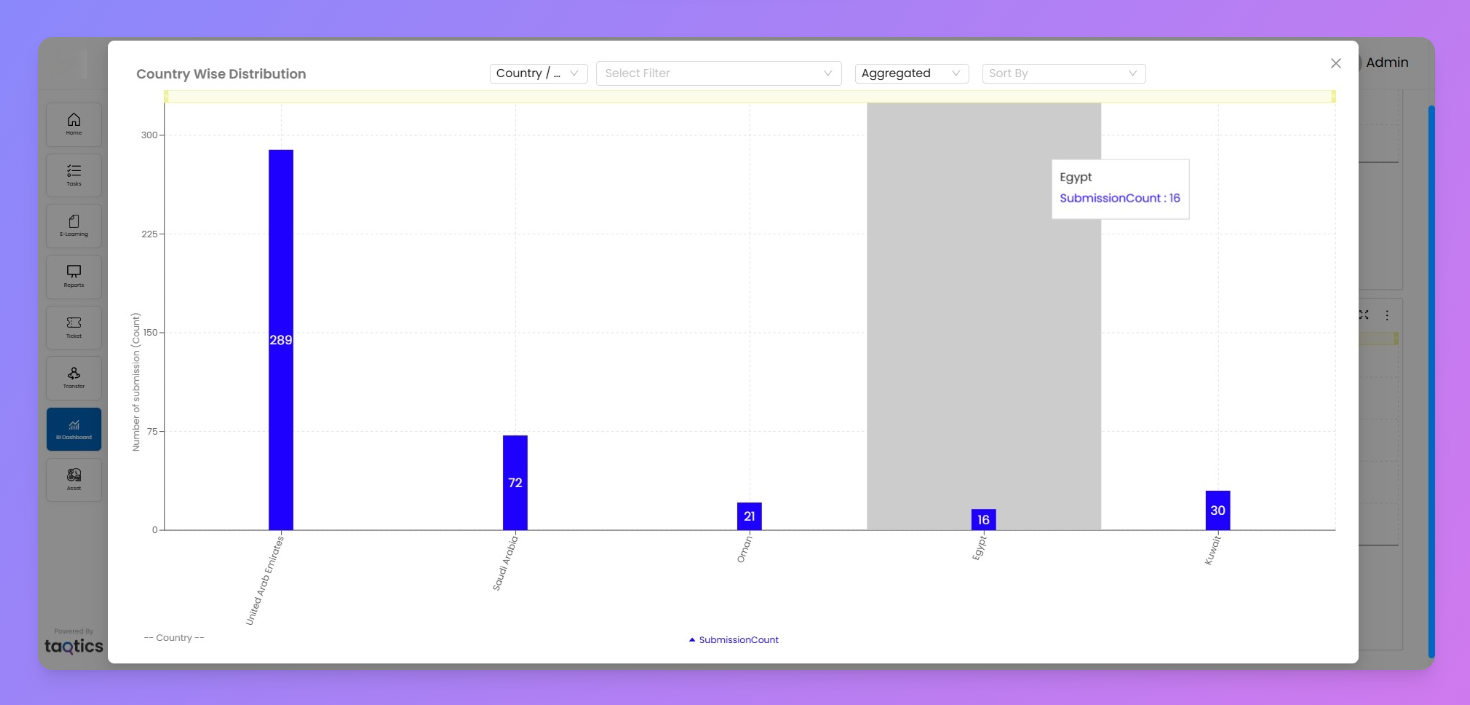The width and height of the screenshot is (1470, 705).
Task: Click the Egypt axis label
Action: 980,548
